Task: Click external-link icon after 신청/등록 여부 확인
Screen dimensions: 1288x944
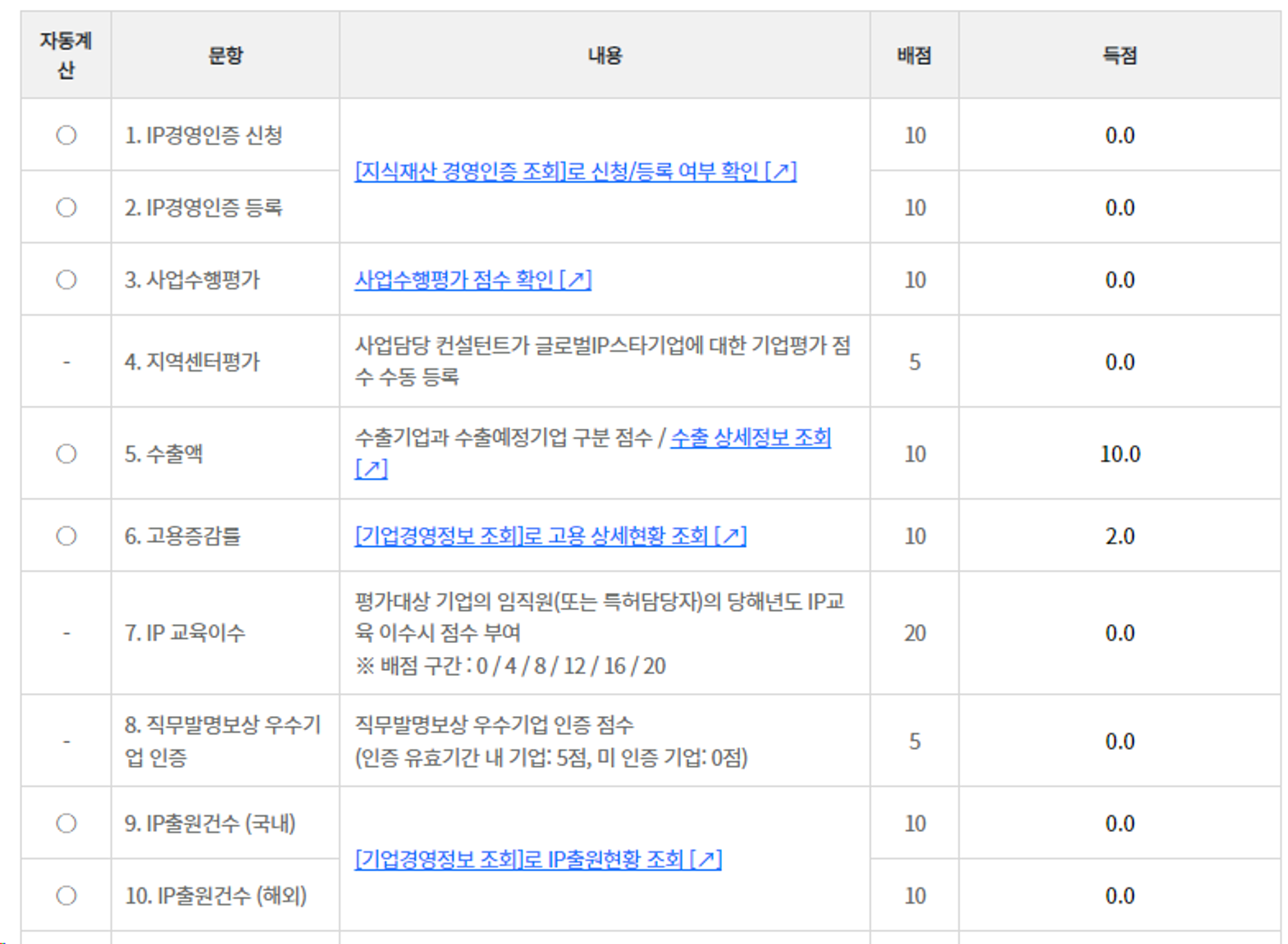Action: [x=782, y=171]
